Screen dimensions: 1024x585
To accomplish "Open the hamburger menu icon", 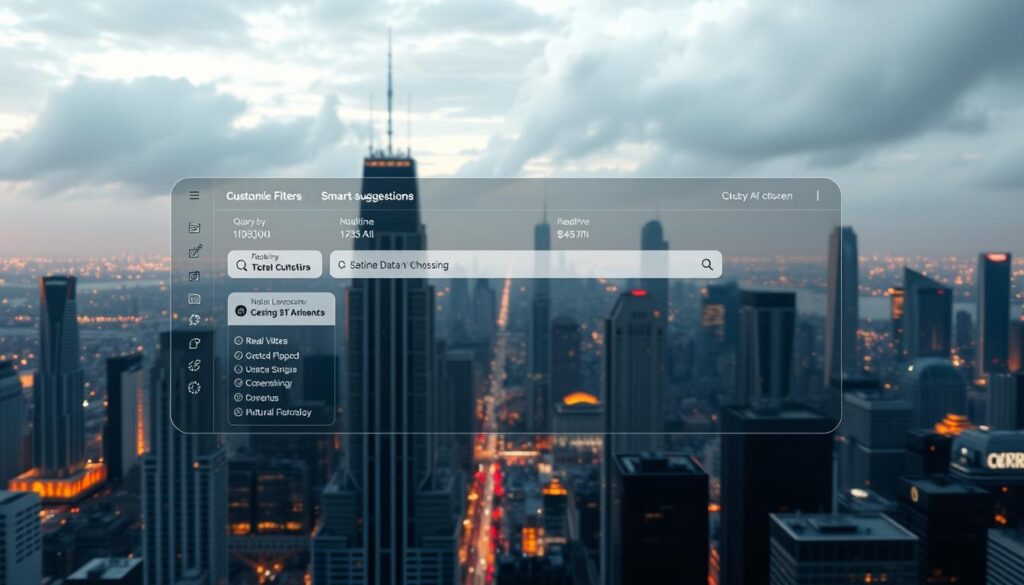I will point(194,196).
